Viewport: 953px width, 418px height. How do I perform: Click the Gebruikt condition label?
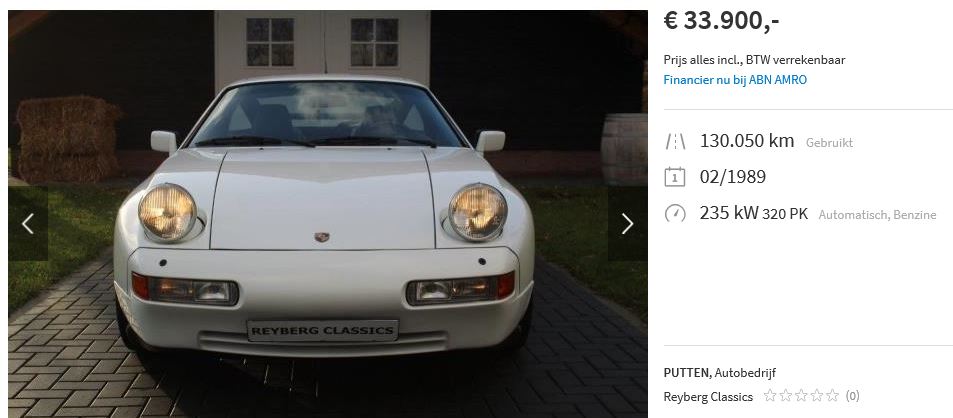coord(829,143)
